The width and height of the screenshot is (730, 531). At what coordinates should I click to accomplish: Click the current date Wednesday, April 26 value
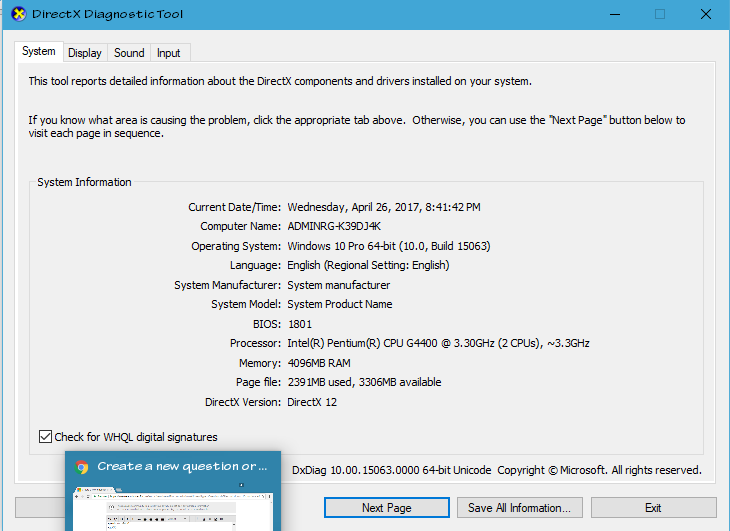[384, 207]
